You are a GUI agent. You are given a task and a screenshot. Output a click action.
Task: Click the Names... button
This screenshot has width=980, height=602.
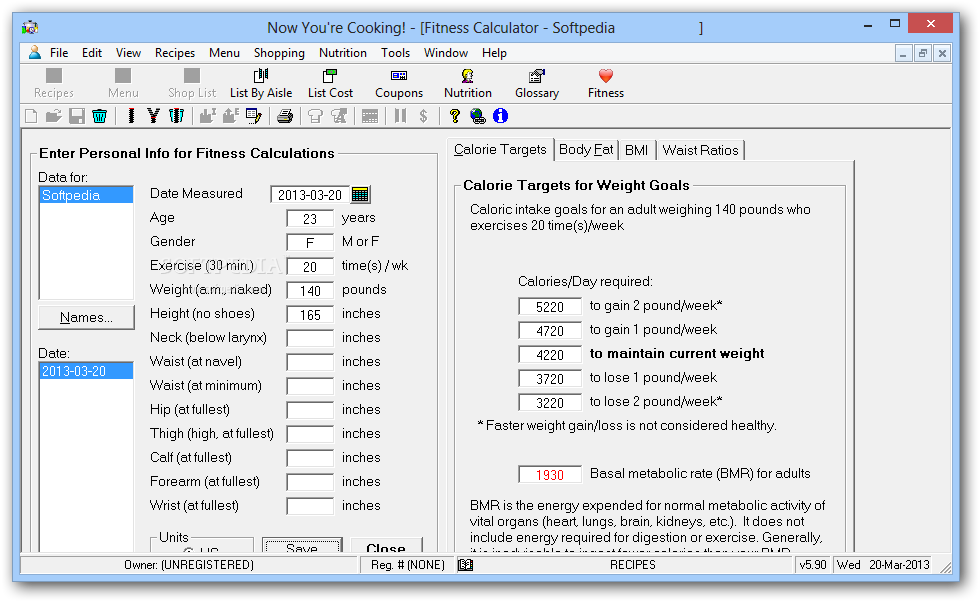86,318
